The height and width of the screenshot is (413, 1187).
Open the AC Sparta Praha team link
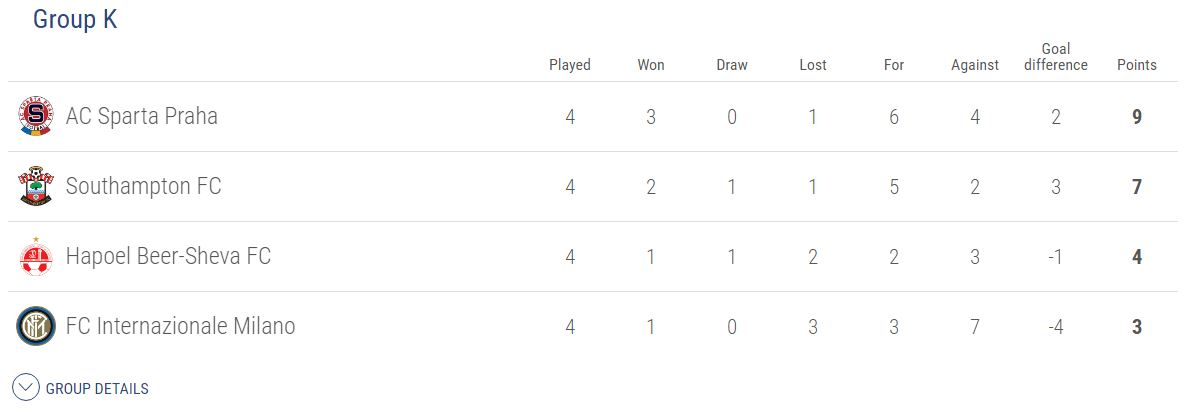click(x=142, y=117)
